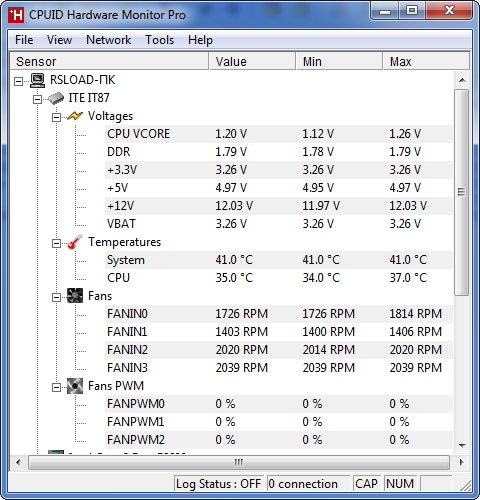Open the Help menu

coord(200,40)
